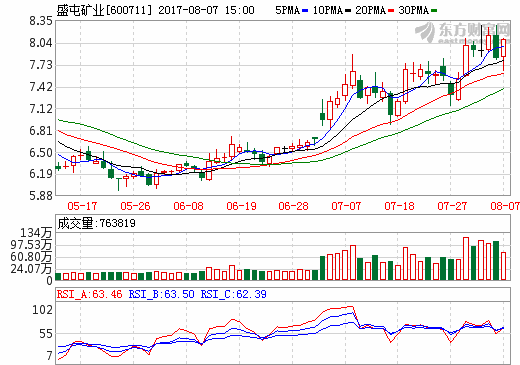Click the 6.50 price axis label

click(x=41, y=153)
